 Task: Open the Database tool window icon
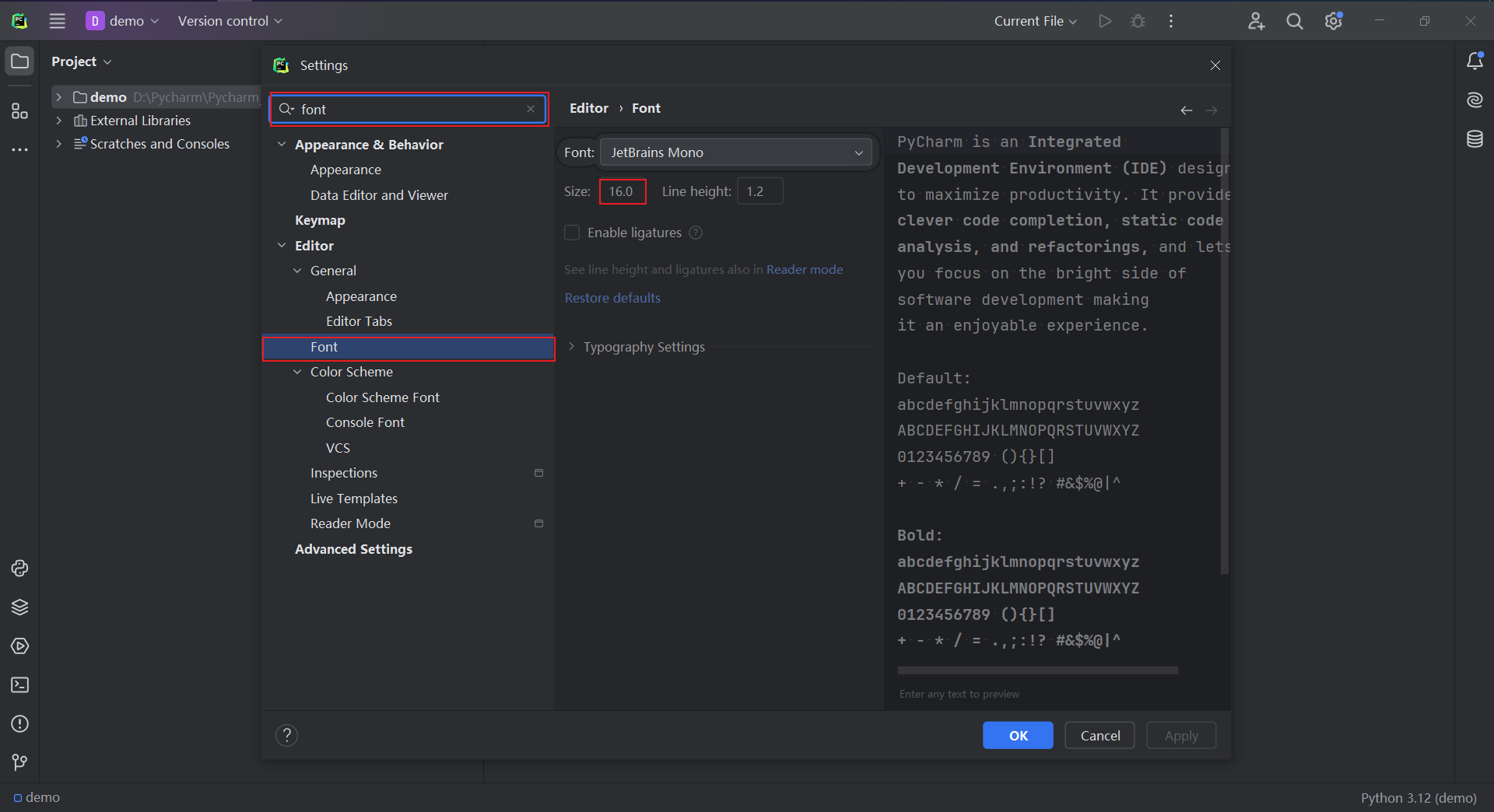pos(1475,139)
